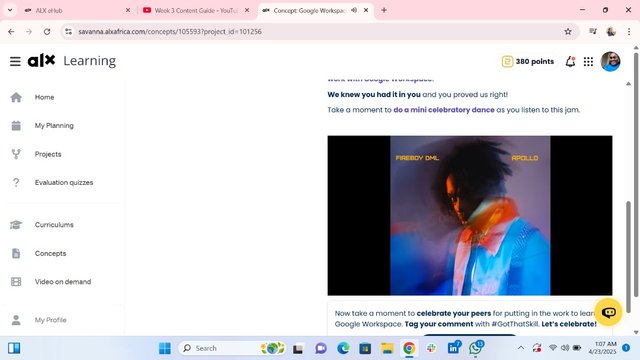The width and height of the screenshot is (640, 360).
Task: Open Home in the sidebar
Action: click(x=44, y=97)
